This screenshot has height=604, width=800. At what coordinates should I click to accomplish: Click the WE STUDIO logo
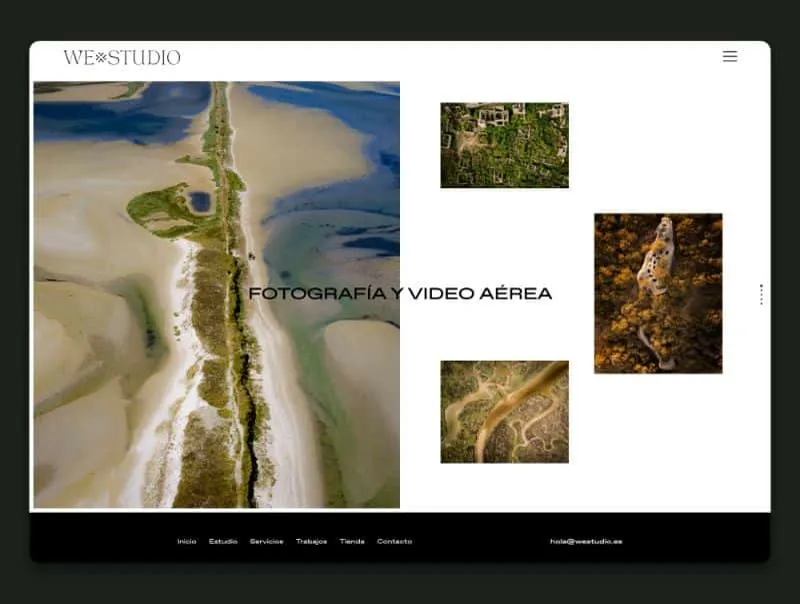point(122,57)
